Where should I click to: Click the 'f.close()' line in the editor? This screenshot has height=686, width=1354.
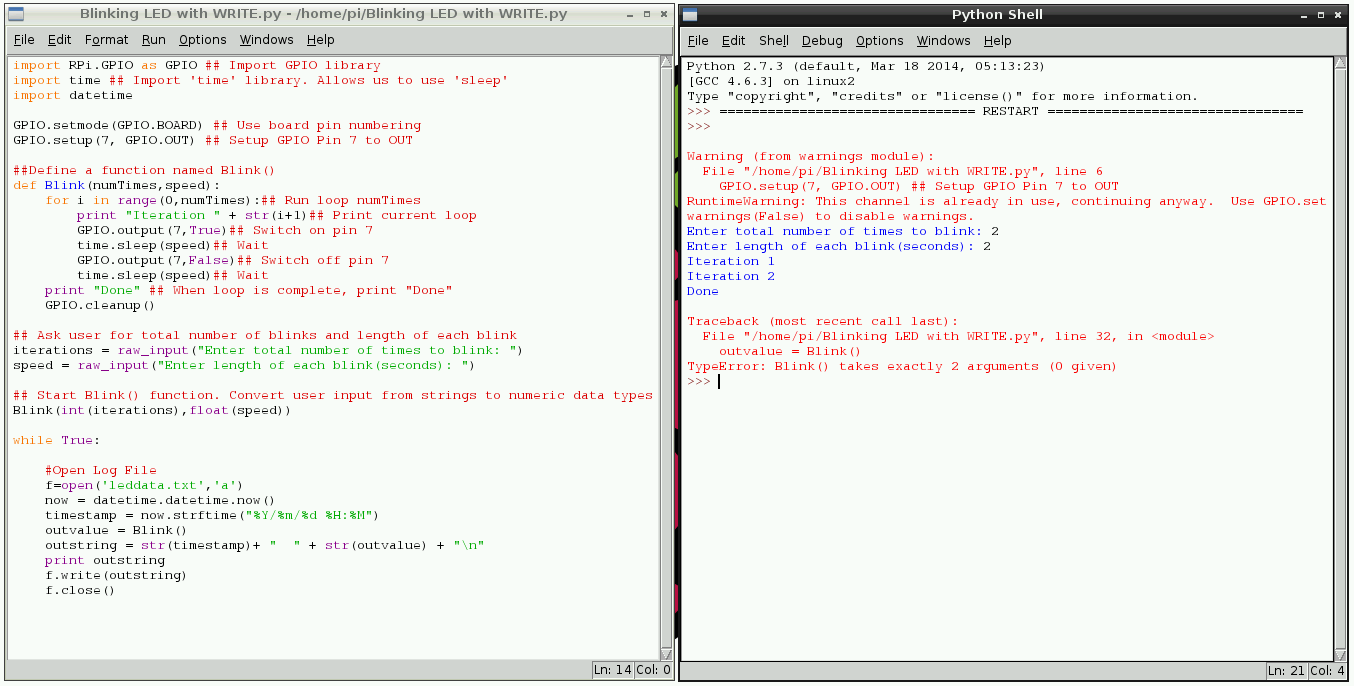click(x=80, y=591)
